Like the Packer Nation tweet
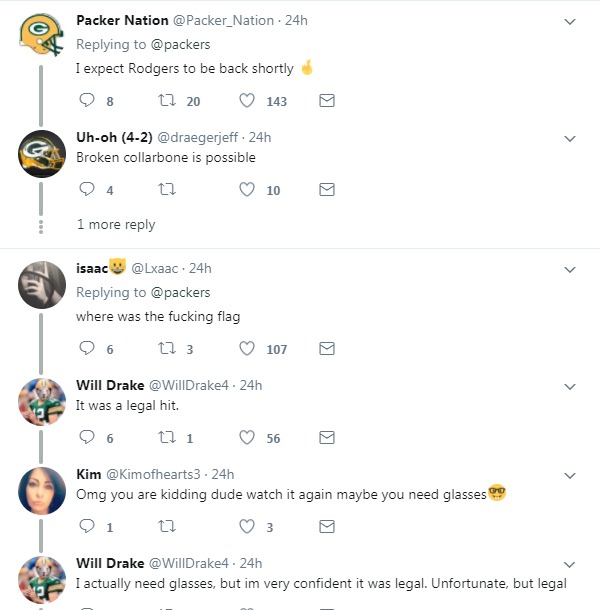This screenshot has width=600, height=610. tap(248, 101)
